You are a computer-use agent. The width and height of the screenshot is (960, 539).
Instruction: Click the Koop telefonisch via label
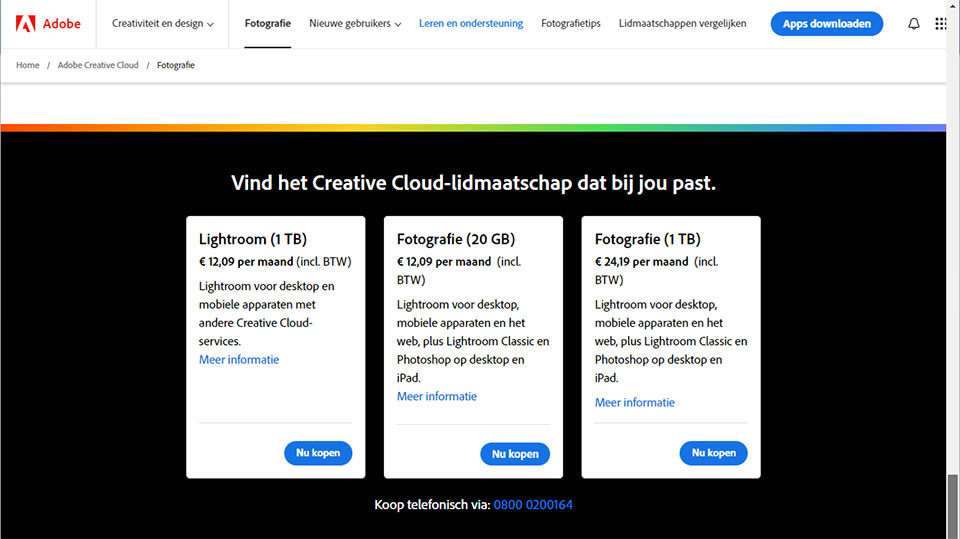coord(432,505)
